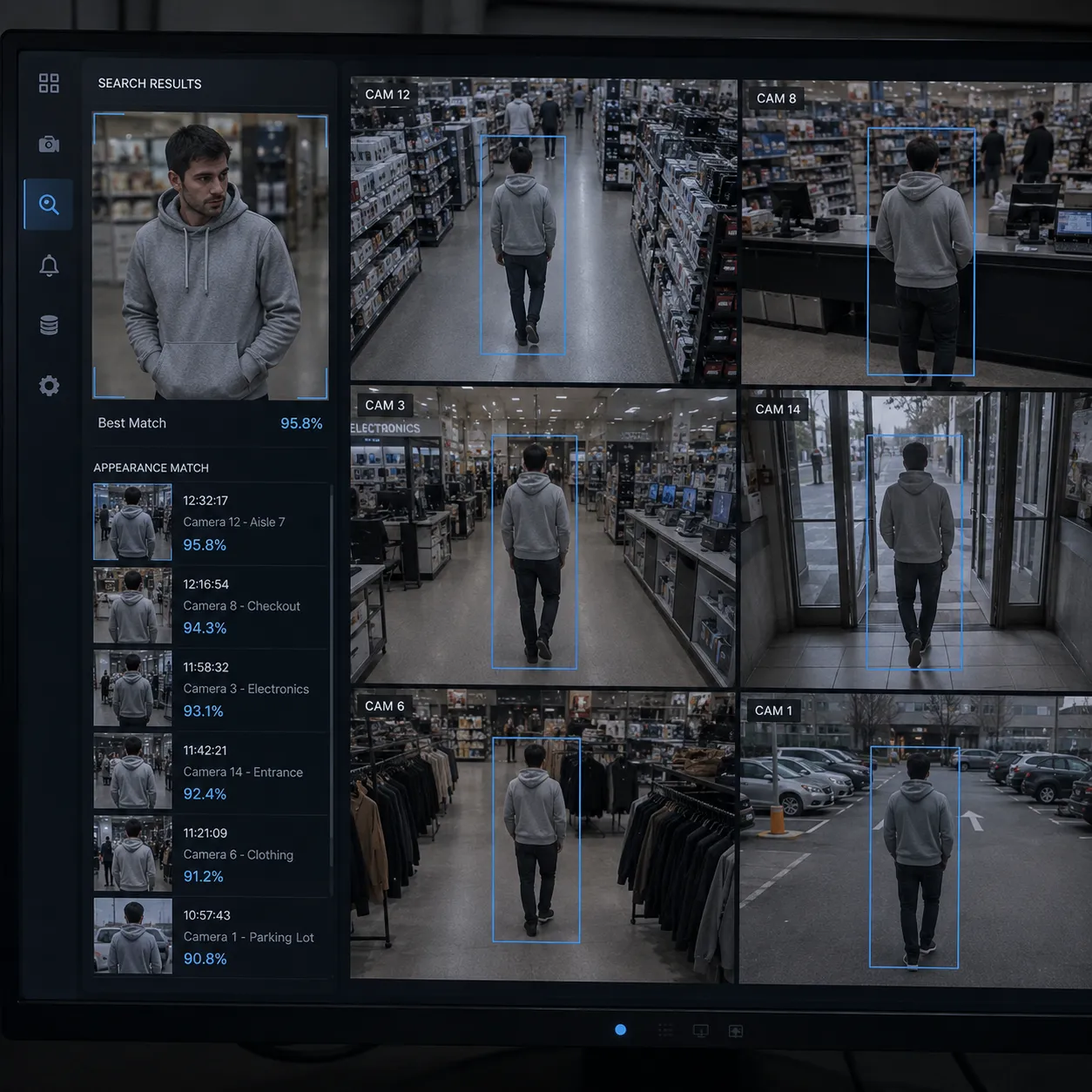Open the database storage icon in the sidebar
Image resolution: width=1092 pixels, height=1092 pixels.
click(49, 325)
